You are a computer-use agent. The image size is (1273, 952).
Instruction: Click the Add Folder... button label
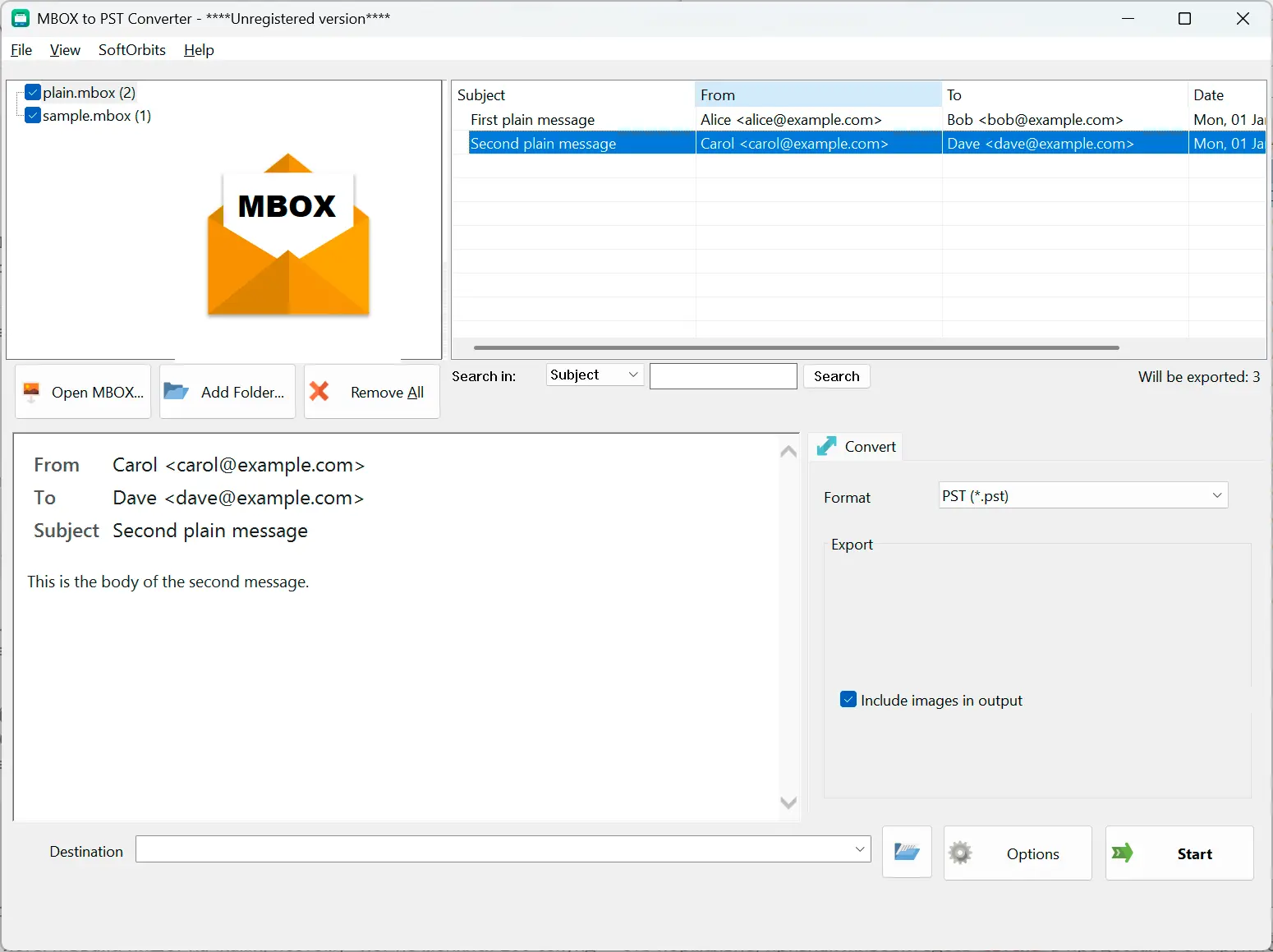coord(243,393)
